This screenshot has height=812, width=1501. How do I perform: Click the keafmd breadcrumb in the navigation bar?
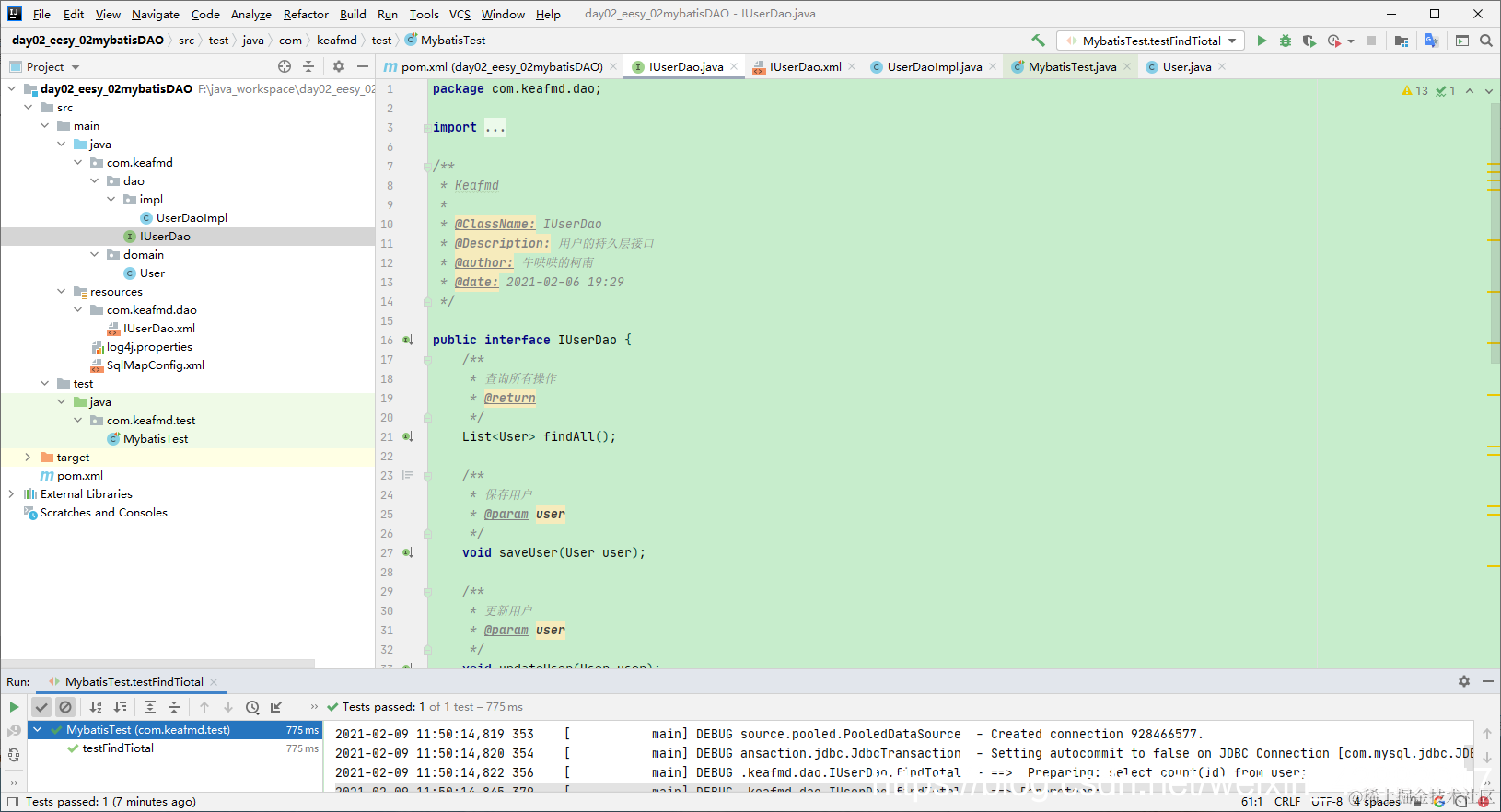coord(336,41)
